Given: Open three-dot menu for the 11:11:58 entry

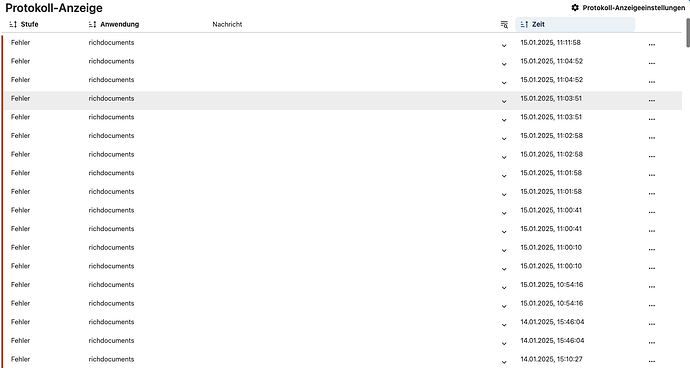Looking at the screenshot, I should coord(652,44).
